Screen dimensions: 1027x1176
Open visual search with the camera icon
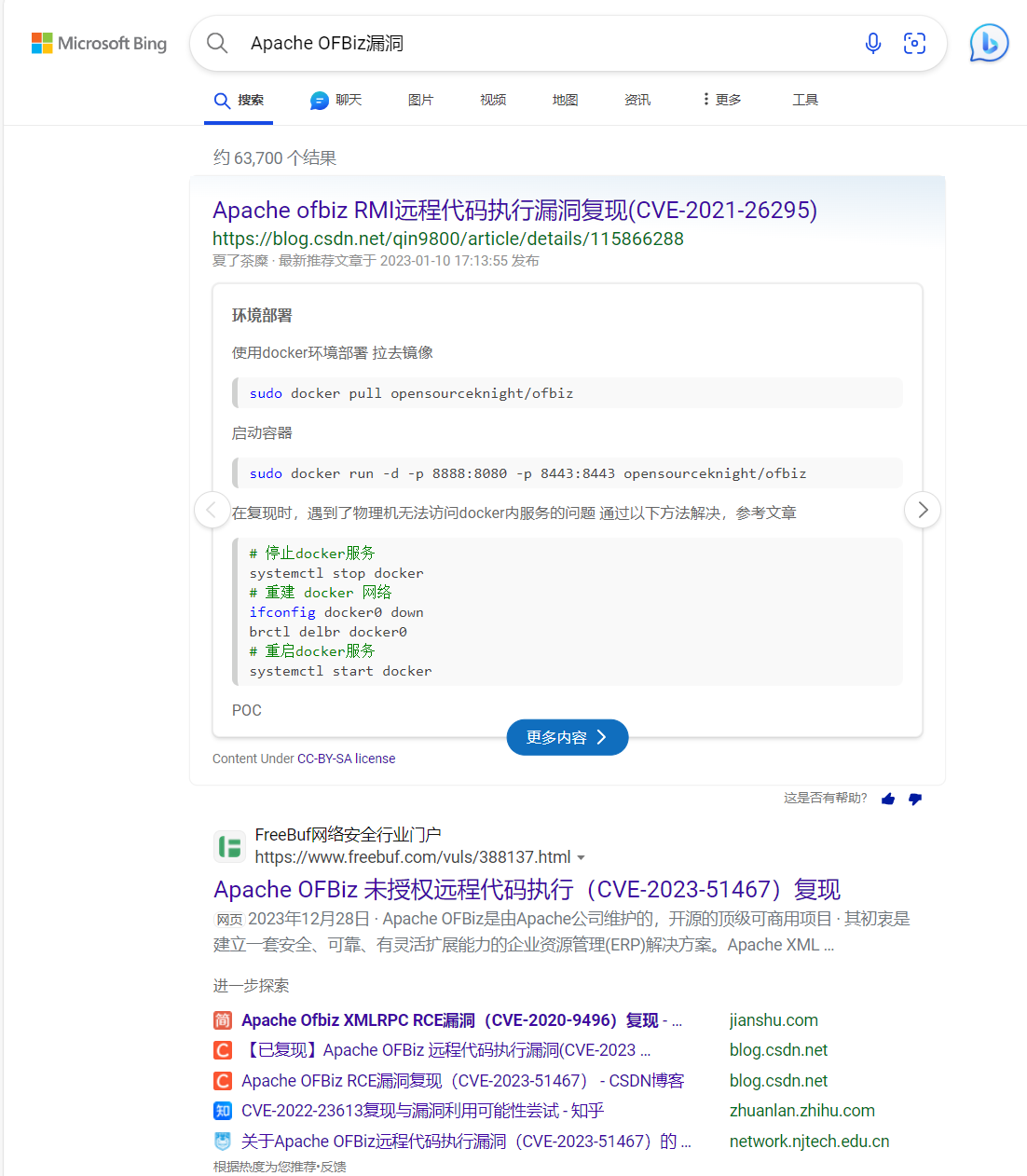tap(914, 43)
